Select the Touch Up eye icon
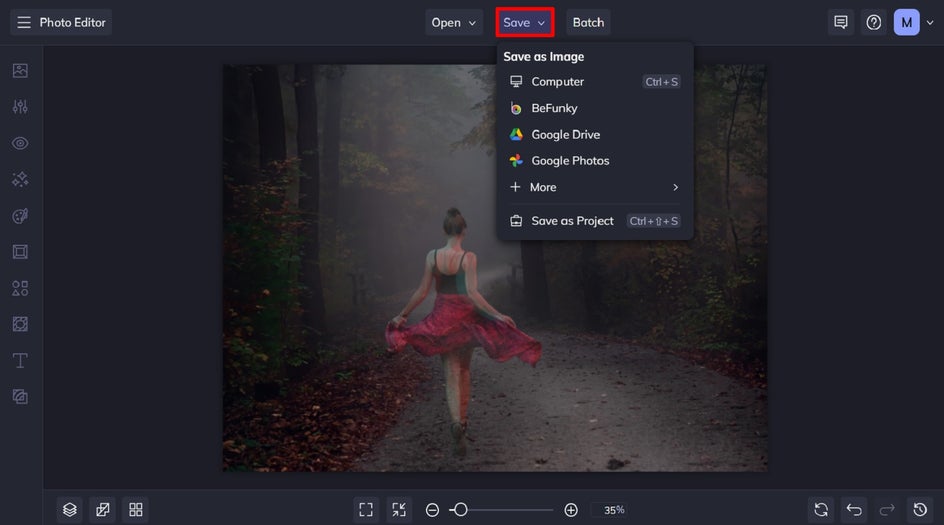 point(20,143)
